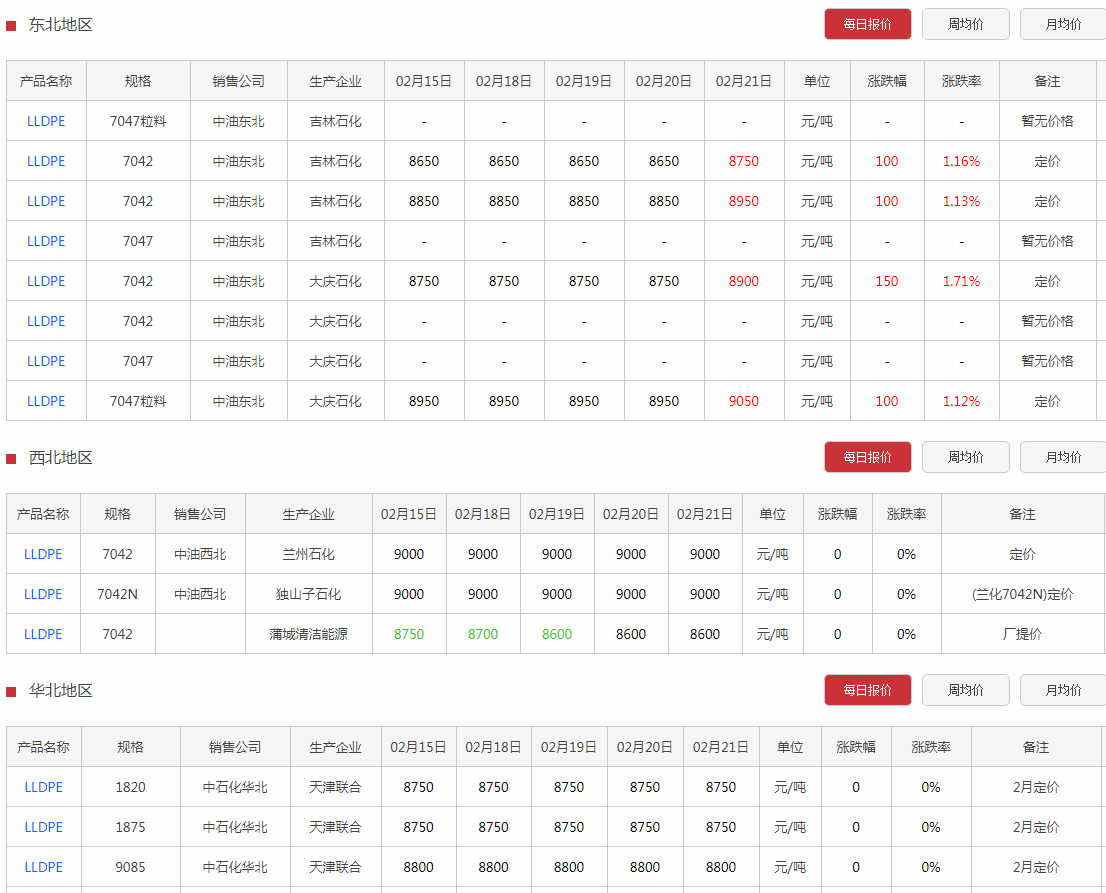The height and width of the screenshot is (893, 1106).
Task: Click the 1.13% 涨跌率 value
Action: [961, 201]
